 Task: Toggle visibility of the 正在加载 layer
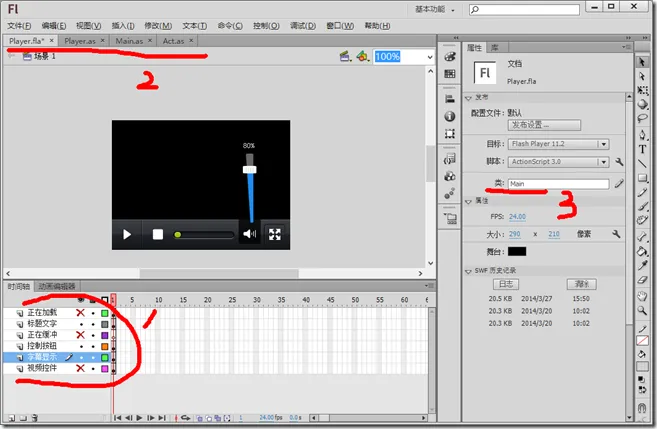click(80, 313)
